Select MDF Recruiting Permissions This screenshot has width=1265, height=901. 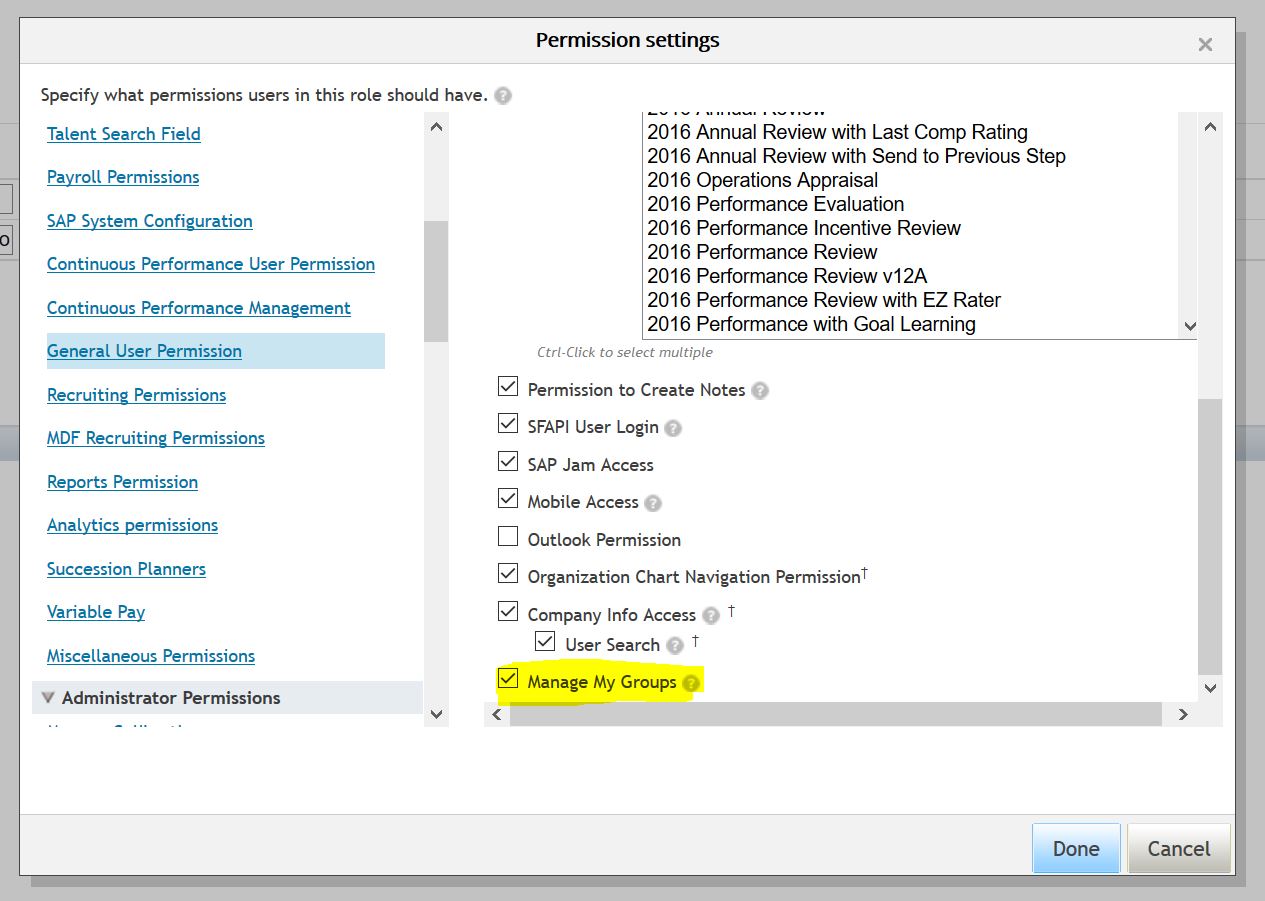(x=156, y=438)
